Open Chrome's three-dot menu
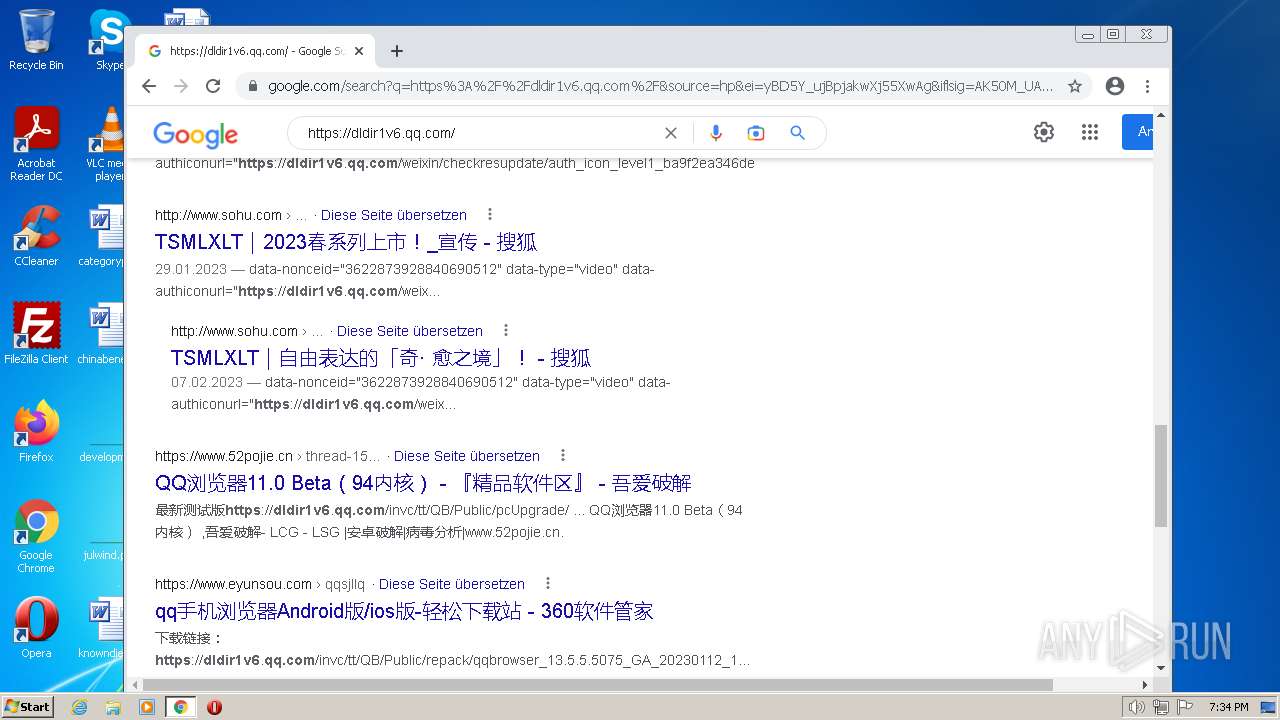1280x720 pixels. 1148,86
